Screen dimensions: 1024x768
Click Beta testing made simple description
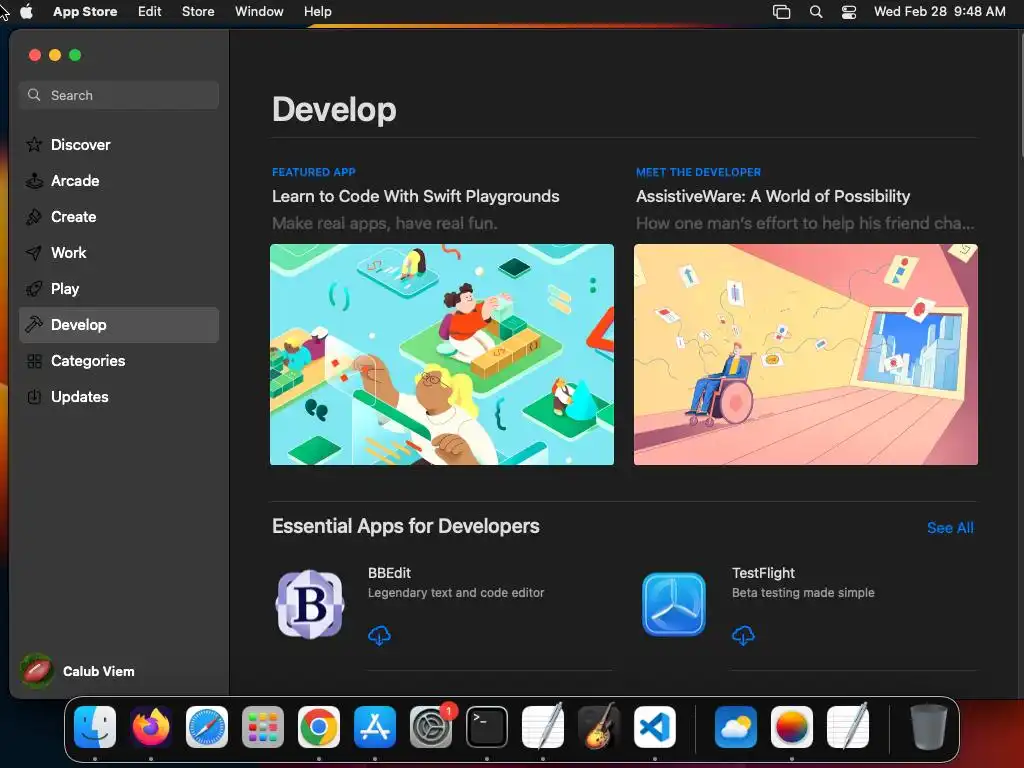(x=803, y=593)
